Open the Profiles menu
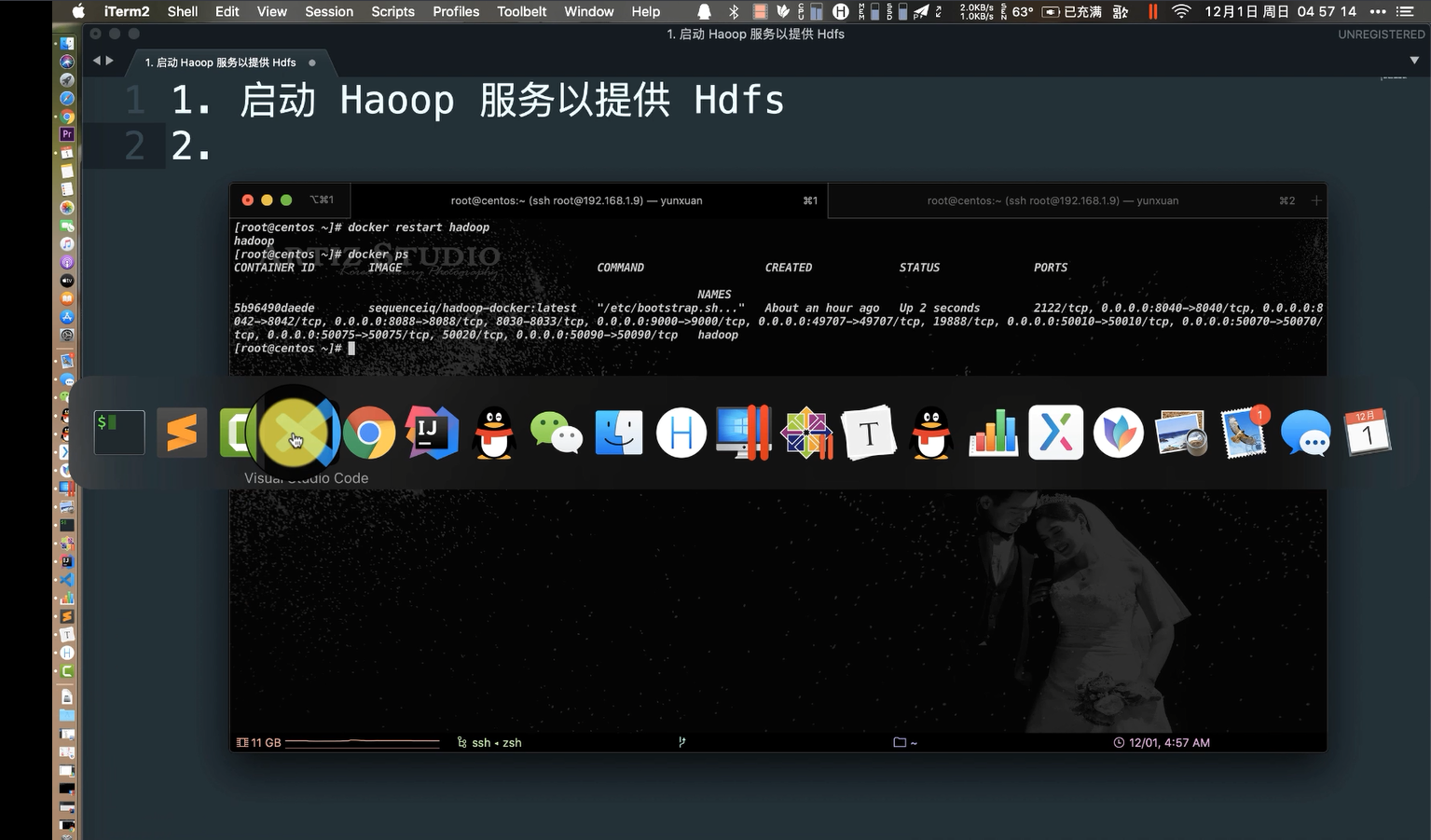Viewport: 1431px width, 840px height. (456, 11)
